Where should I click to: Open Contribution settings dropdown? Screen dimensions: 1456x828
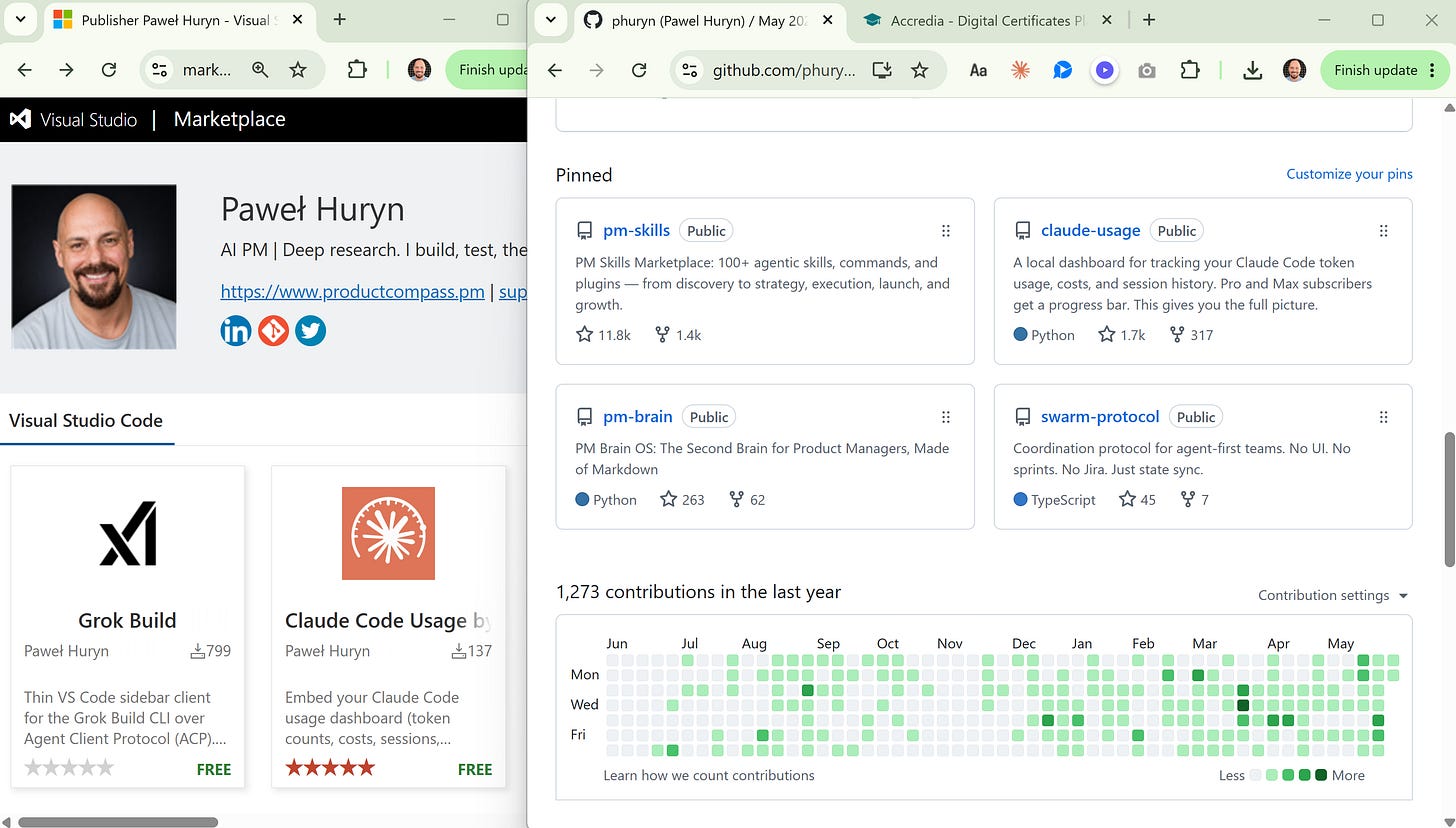[x=1333, y=595]
